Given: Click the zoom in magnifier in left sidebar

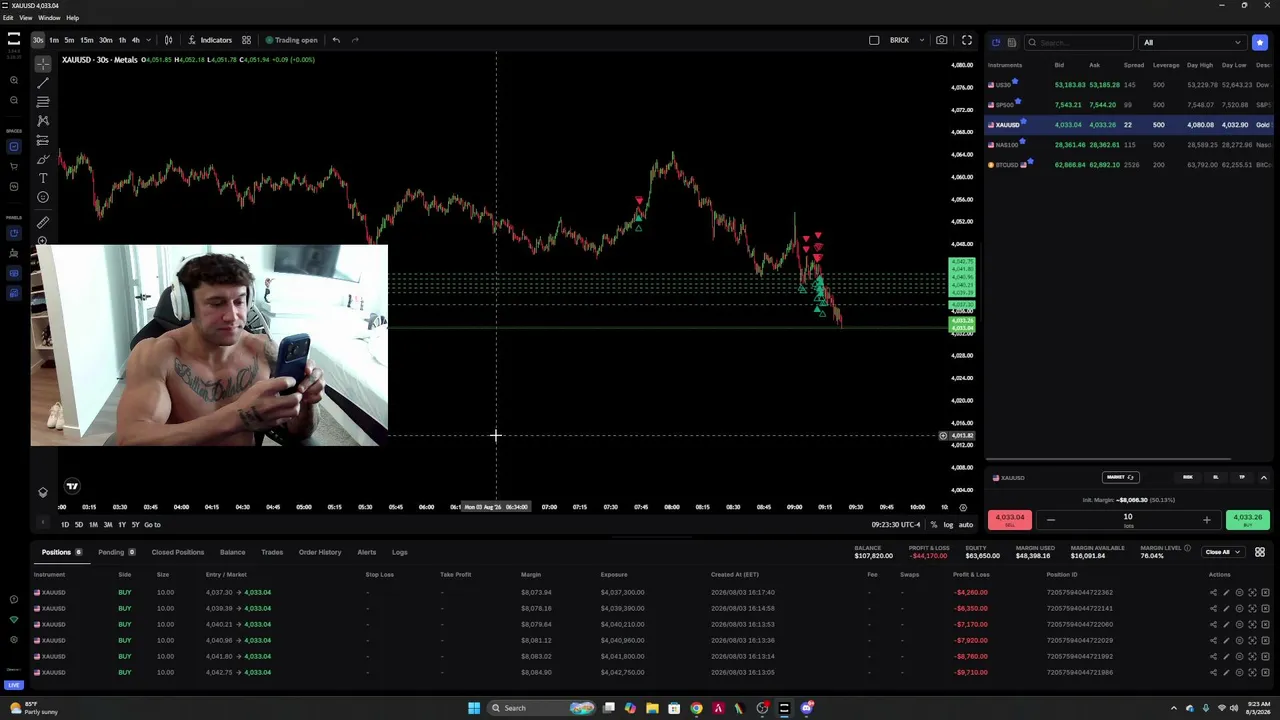Looking at the screenshot, I should point(13,80).
